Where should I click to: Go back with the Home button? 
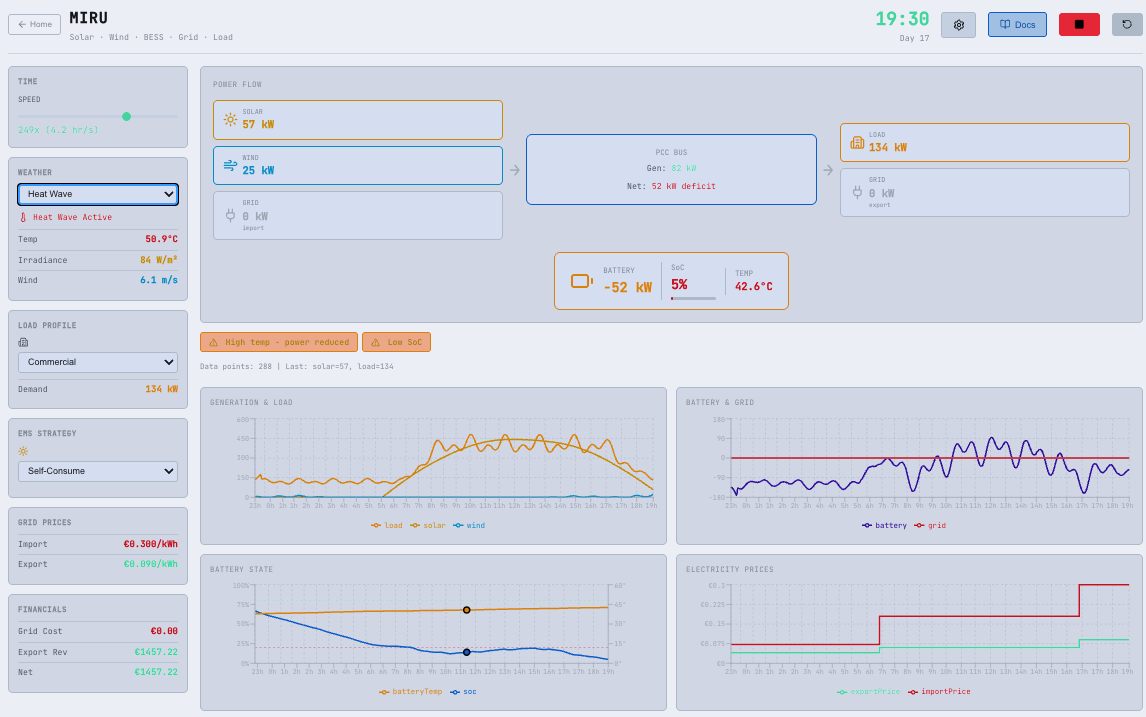34,24
